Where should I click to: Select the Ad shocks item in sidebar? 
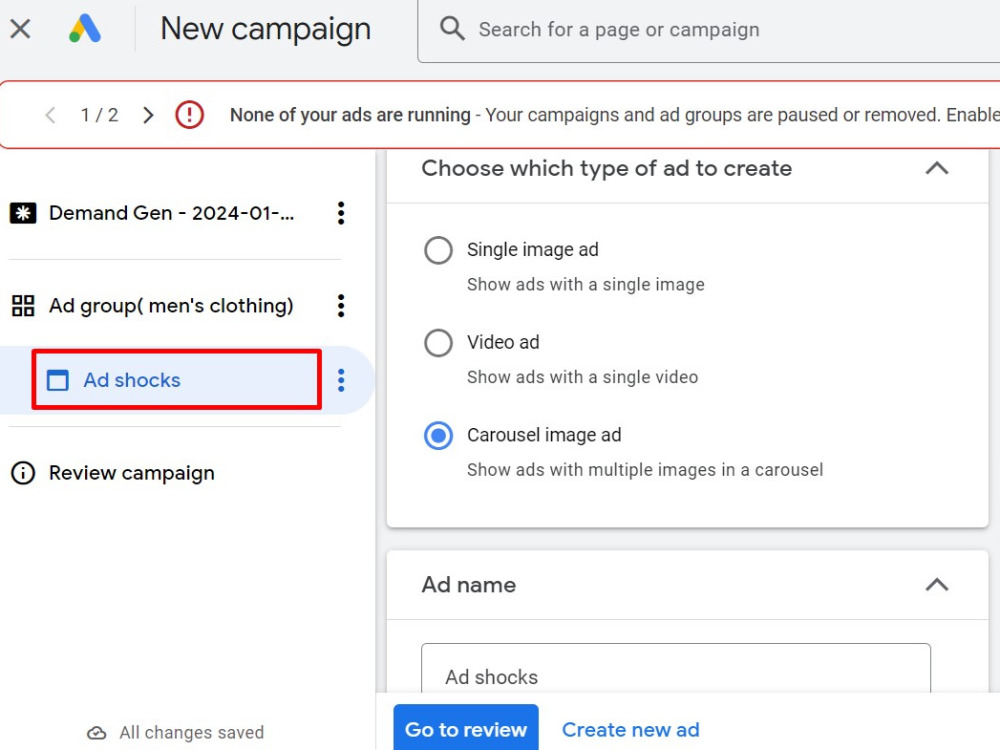tap(177, 380)
